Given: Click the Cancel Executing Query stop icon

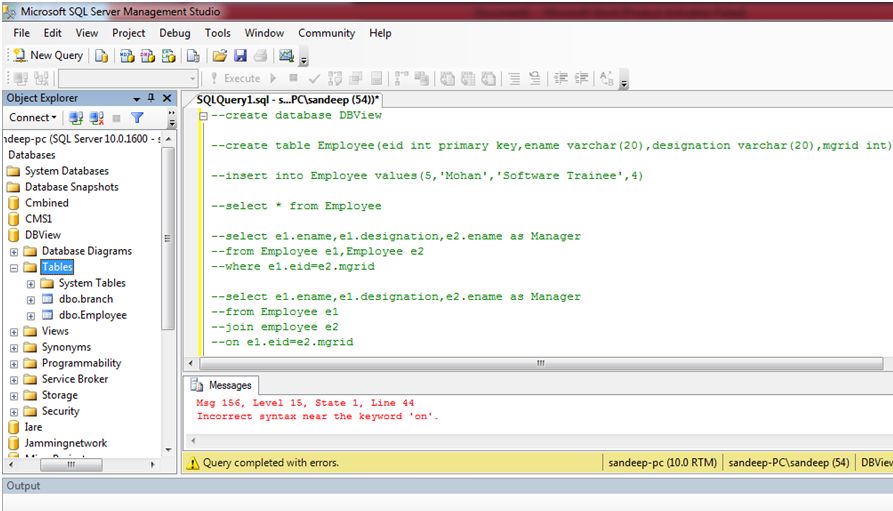Looking at the screenshot, I should [x=293, y=78].
